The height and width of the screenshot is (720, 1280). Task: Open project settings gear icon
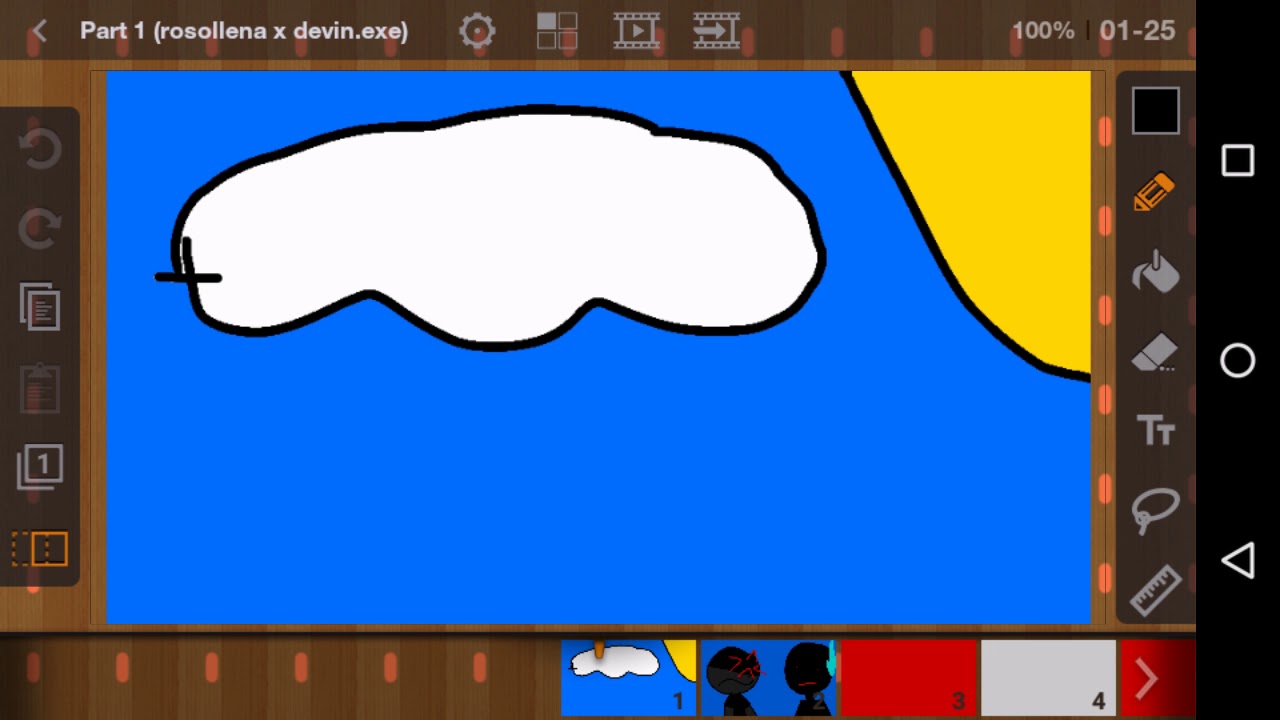click(x=477, y=31)
